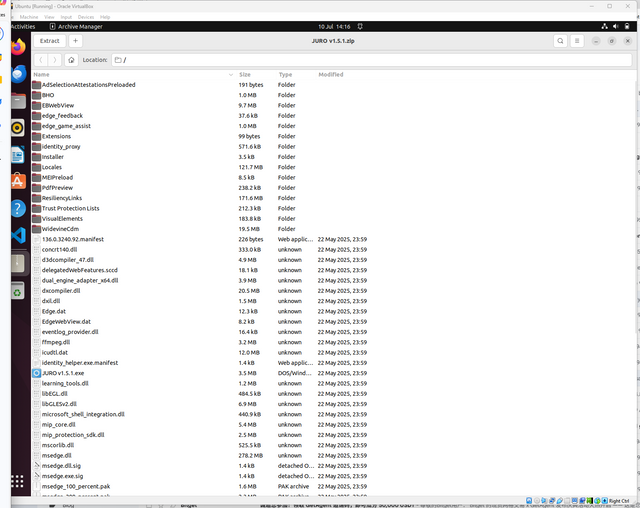Sort by the Modified column header

click(x=331, y=75)
